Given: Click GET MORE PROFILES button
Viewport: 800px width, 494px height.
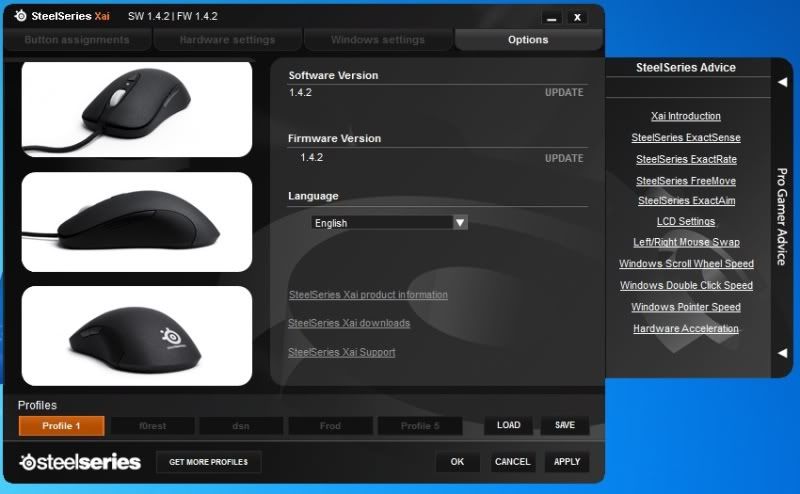Looking at the screenshot, I should point(209,462).
